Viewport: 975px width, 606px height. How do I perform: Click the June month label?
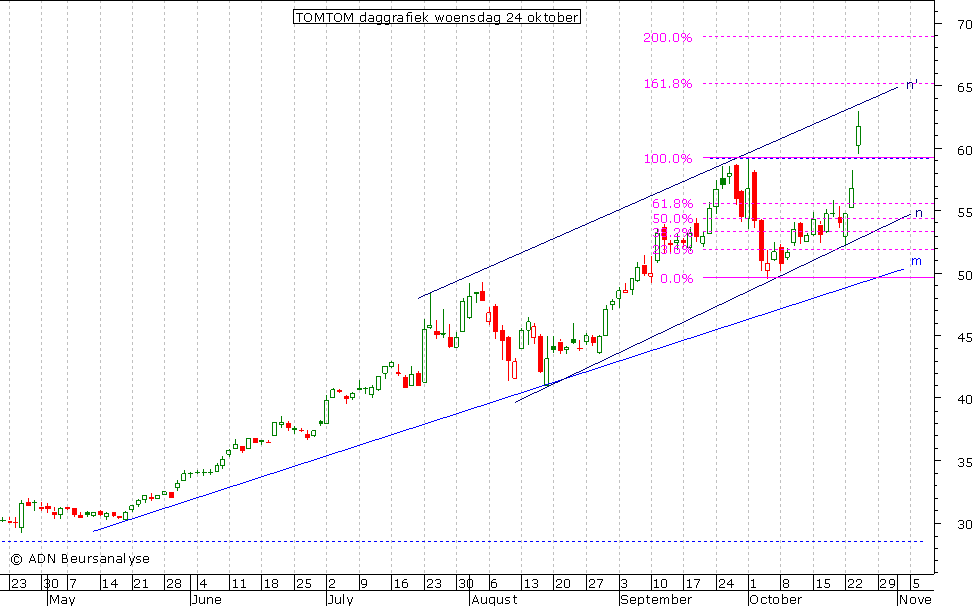click(207, 599)
